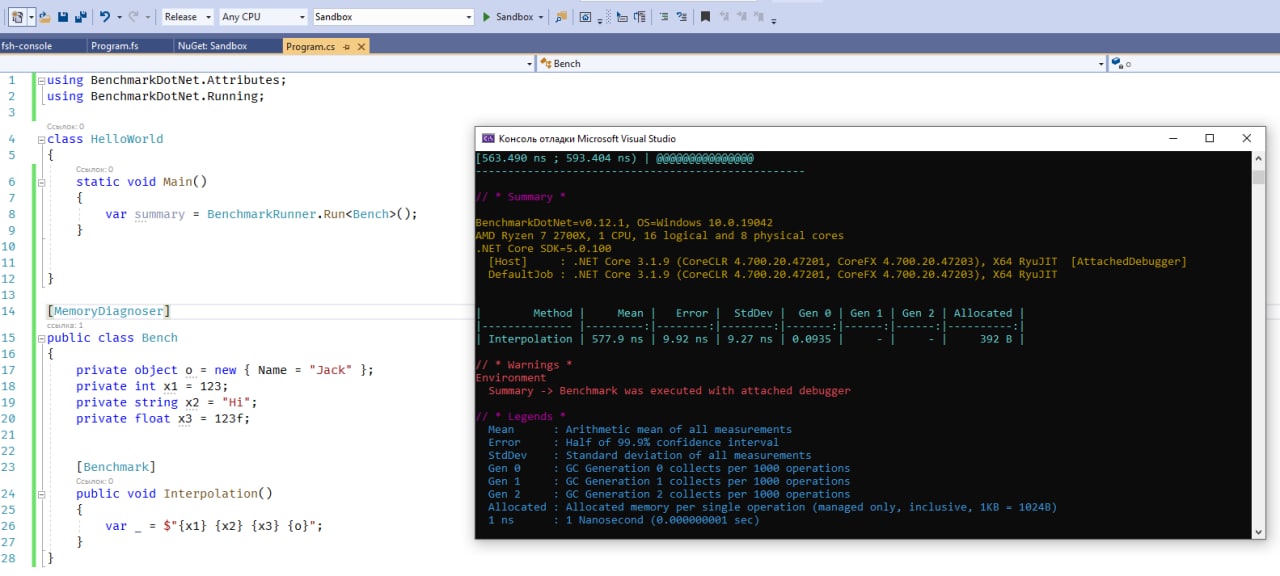Clear all bookmarks icon
The image size is (1280, 576).
(759, 16)
